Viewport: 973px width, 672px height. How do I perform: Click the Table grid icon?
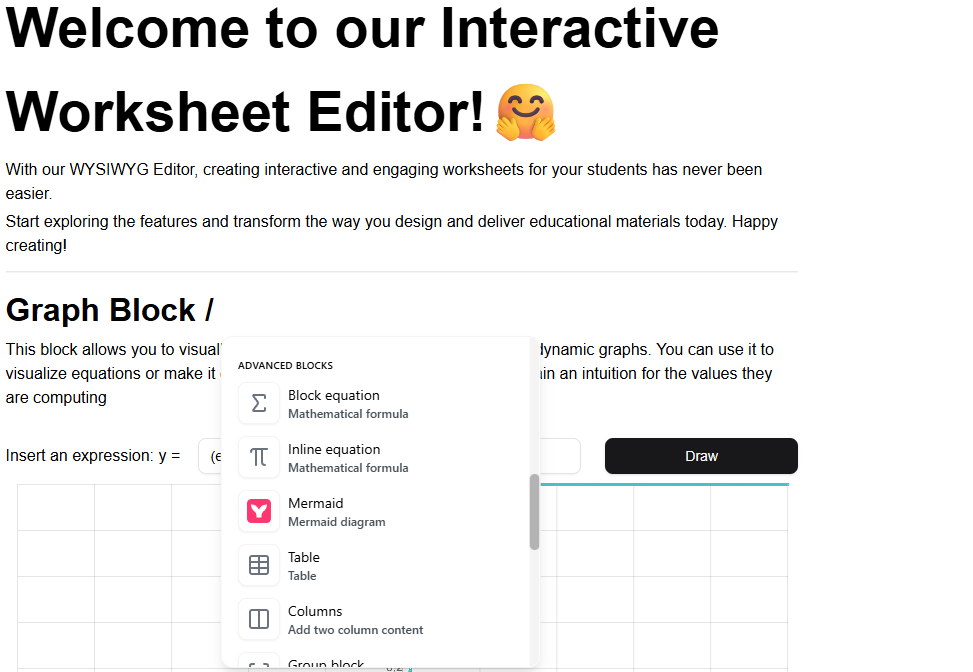[x=259, y=566]
